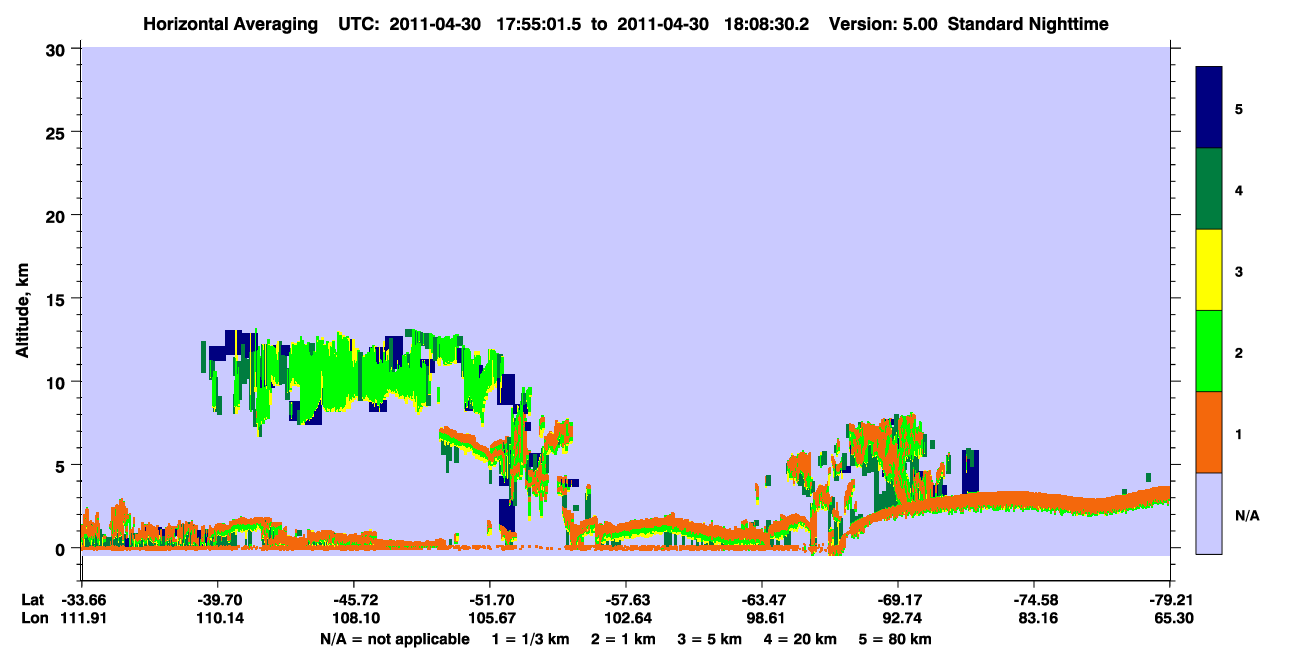Click the 'Lat' row label
The width and height of the screenshot is (1300, 667).
click(x=32, y=600)
